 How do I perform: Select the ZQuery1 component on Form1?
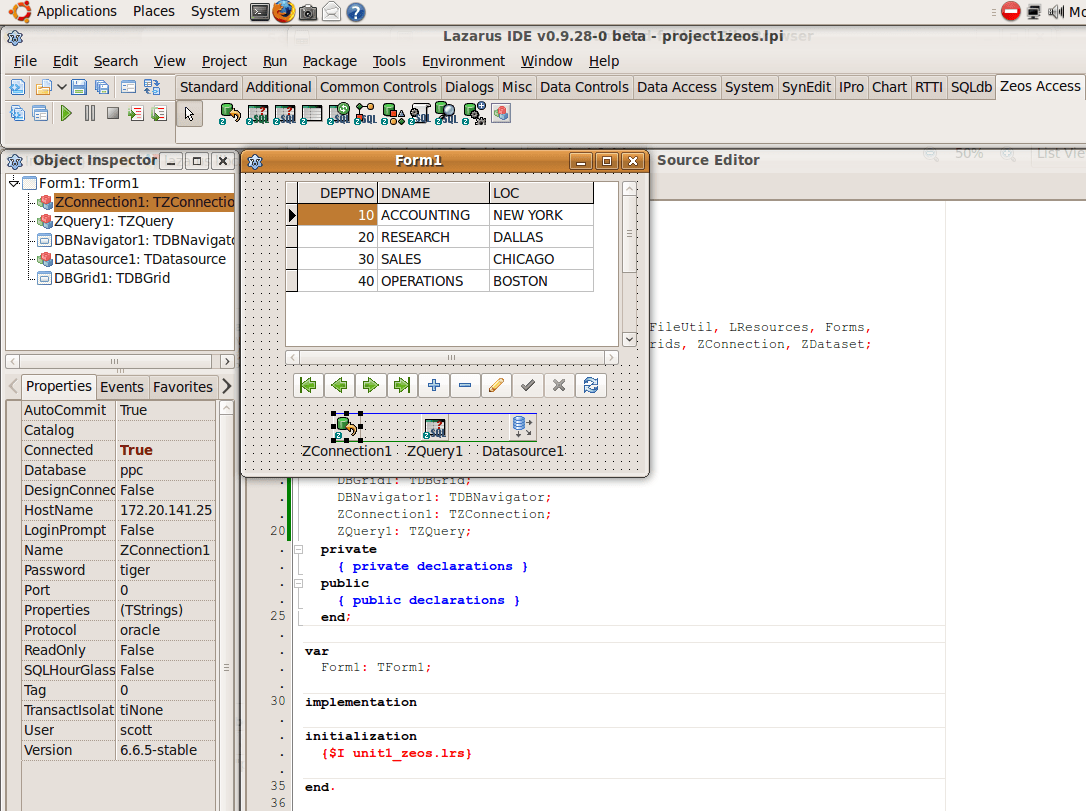tap(435, 428)
